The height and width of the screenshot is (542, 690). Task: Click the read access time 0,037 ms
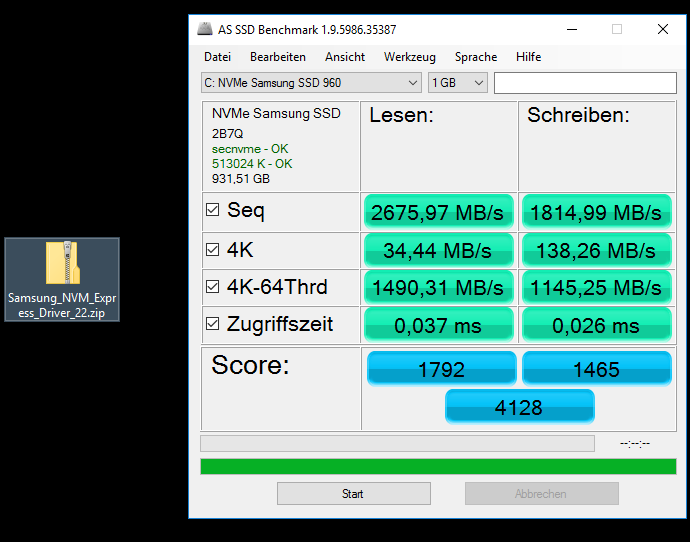[x=439, y=325]
